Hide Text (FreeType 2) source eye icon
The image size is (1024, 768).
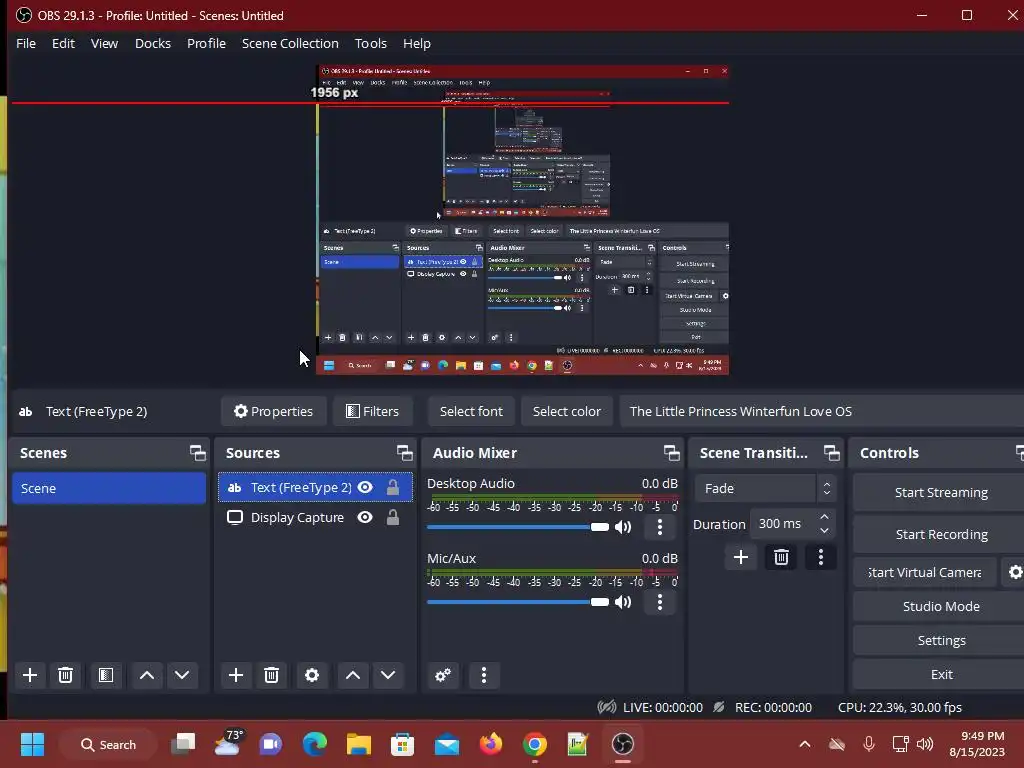pyautogui.click(x=365, y=487)
